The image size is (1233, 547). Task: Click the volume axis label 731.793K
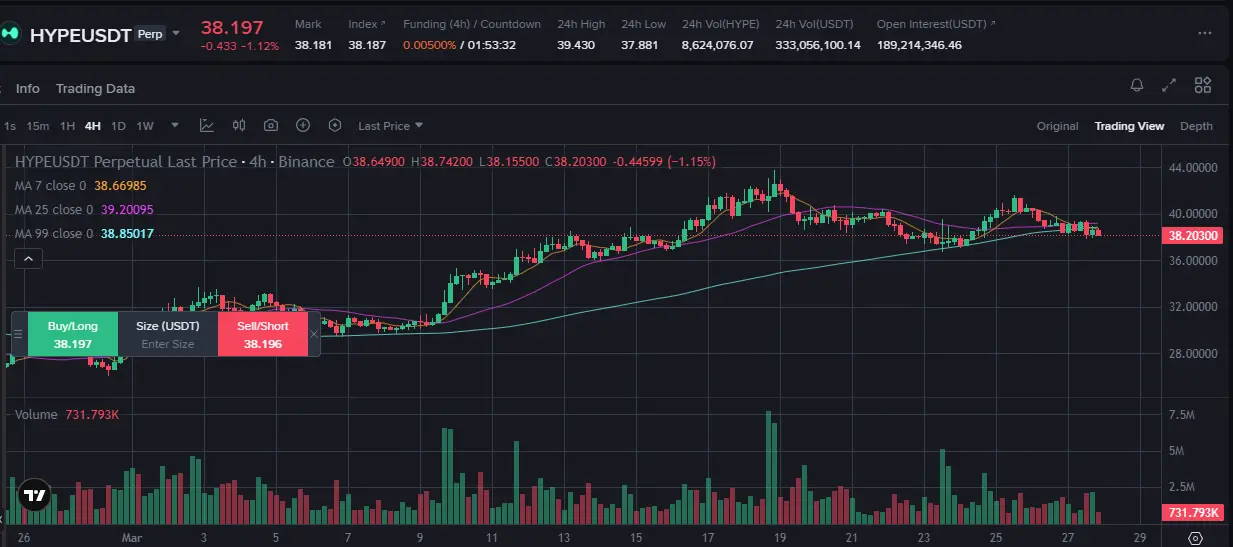(1193, 512)
